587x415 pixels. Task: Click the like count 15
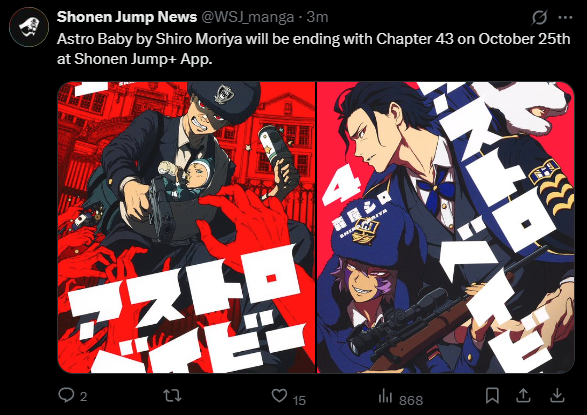click(x=299, y=401)
